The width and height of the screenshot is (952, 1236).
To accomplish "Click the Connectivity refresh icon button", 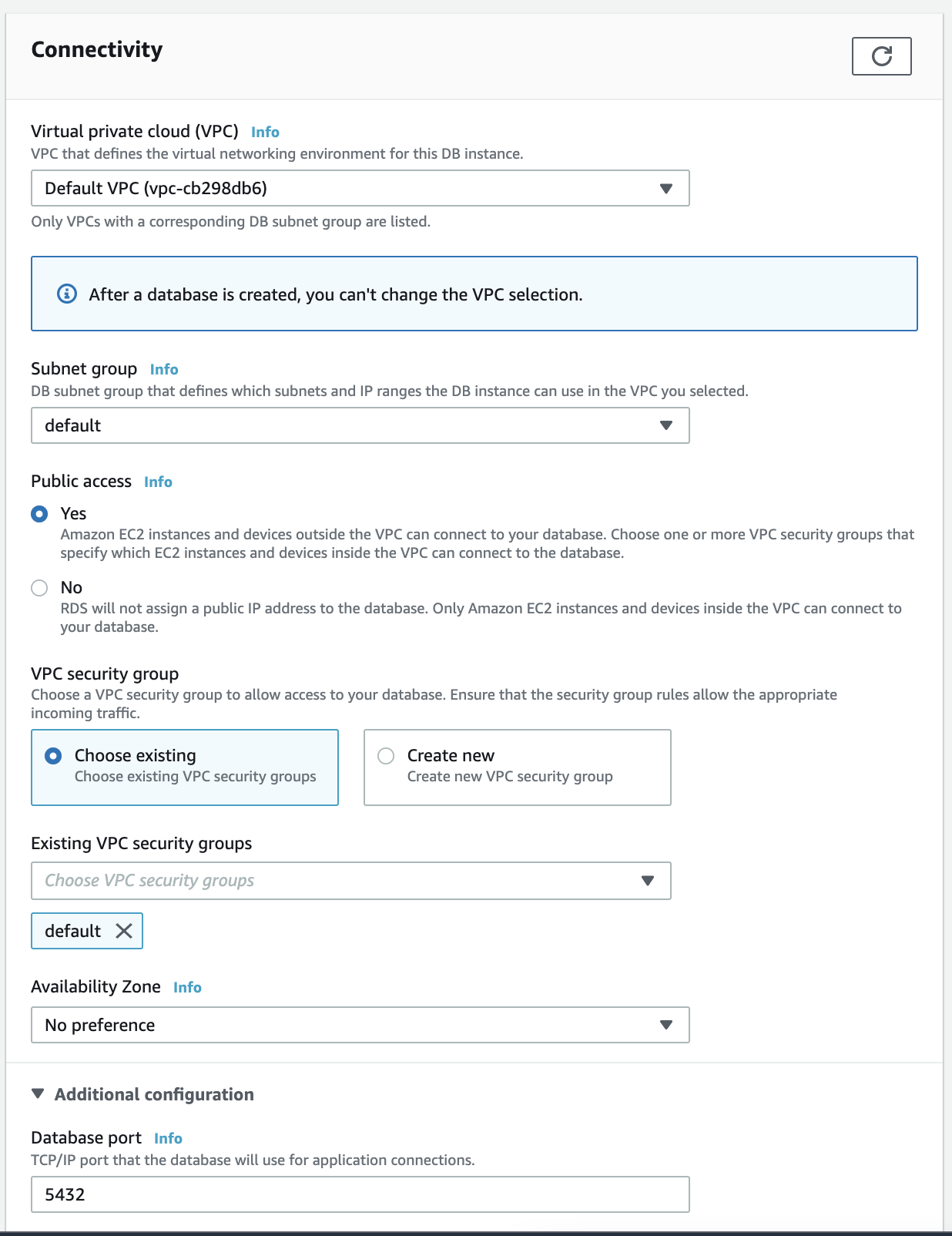I will [881, 56].
